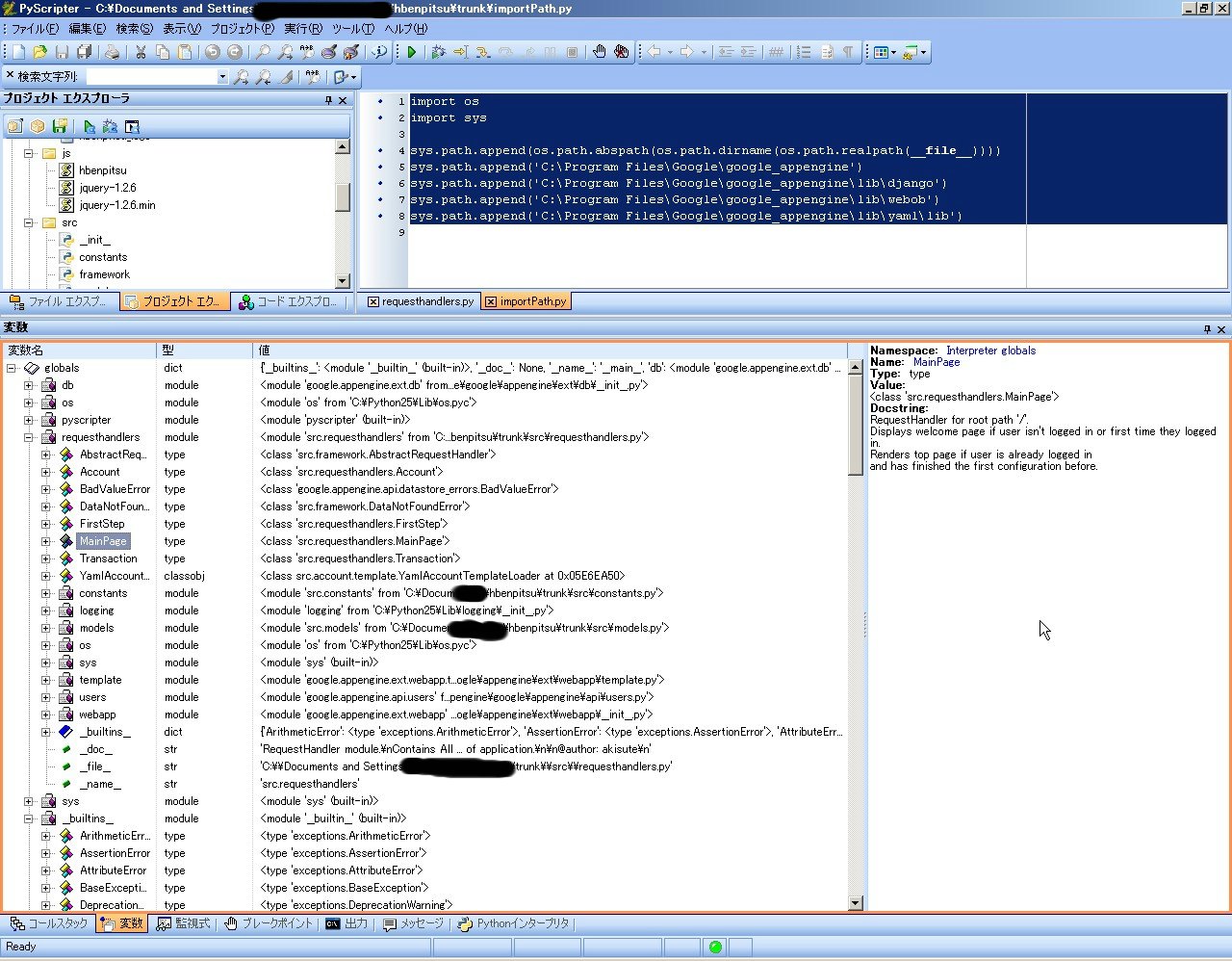Collapse the requesthandlers module node
The image size is (1232, 961).
pyautogui.click(x=29, y=437)
